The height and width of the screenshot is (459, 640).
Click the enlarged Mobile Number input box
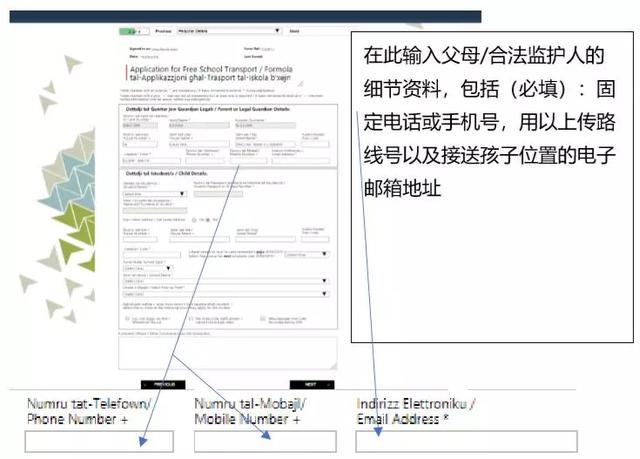pyautogui.click(x=265, y=441)
